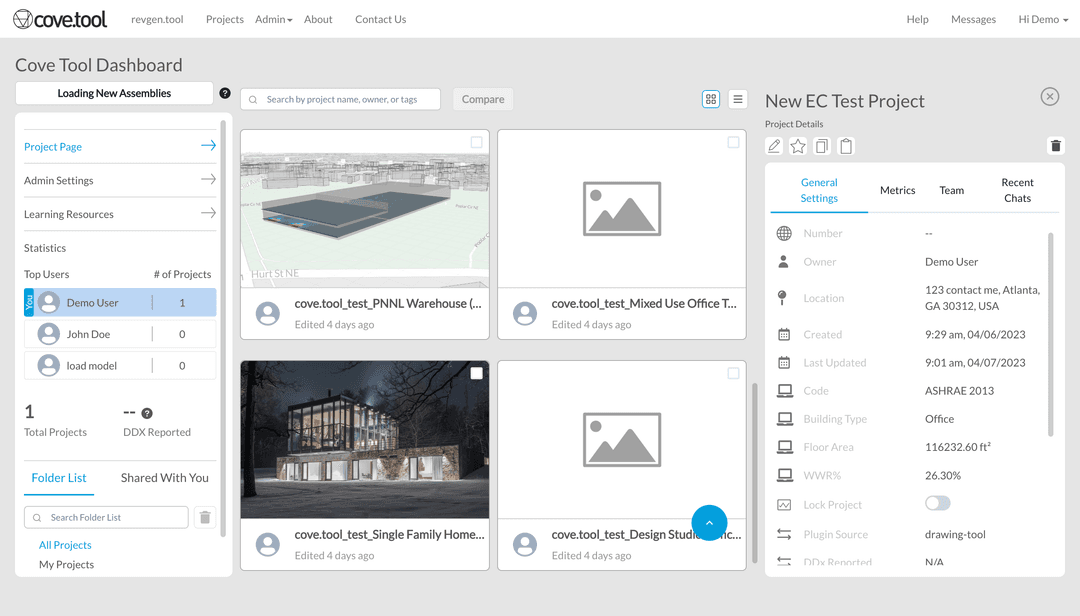1080x616 pixels.
Task: Click the '116232.60 ft²' floor area value
Action: 957,447
